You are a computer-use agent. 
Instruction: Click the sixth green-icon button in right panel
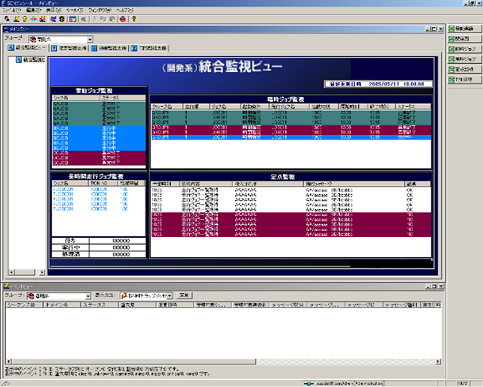464,79
